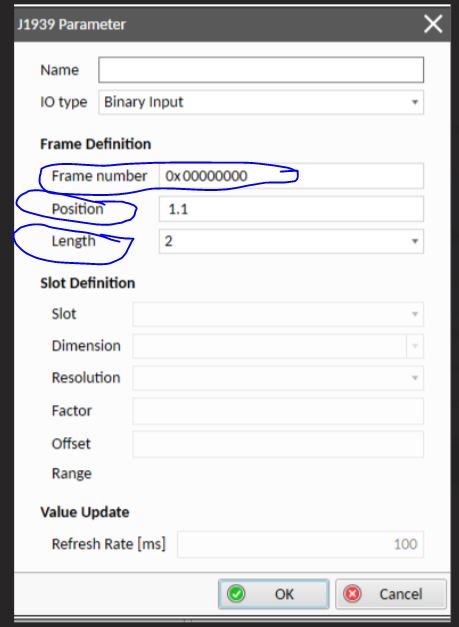Open the IO type dropdown

click(x=261, y=102)
